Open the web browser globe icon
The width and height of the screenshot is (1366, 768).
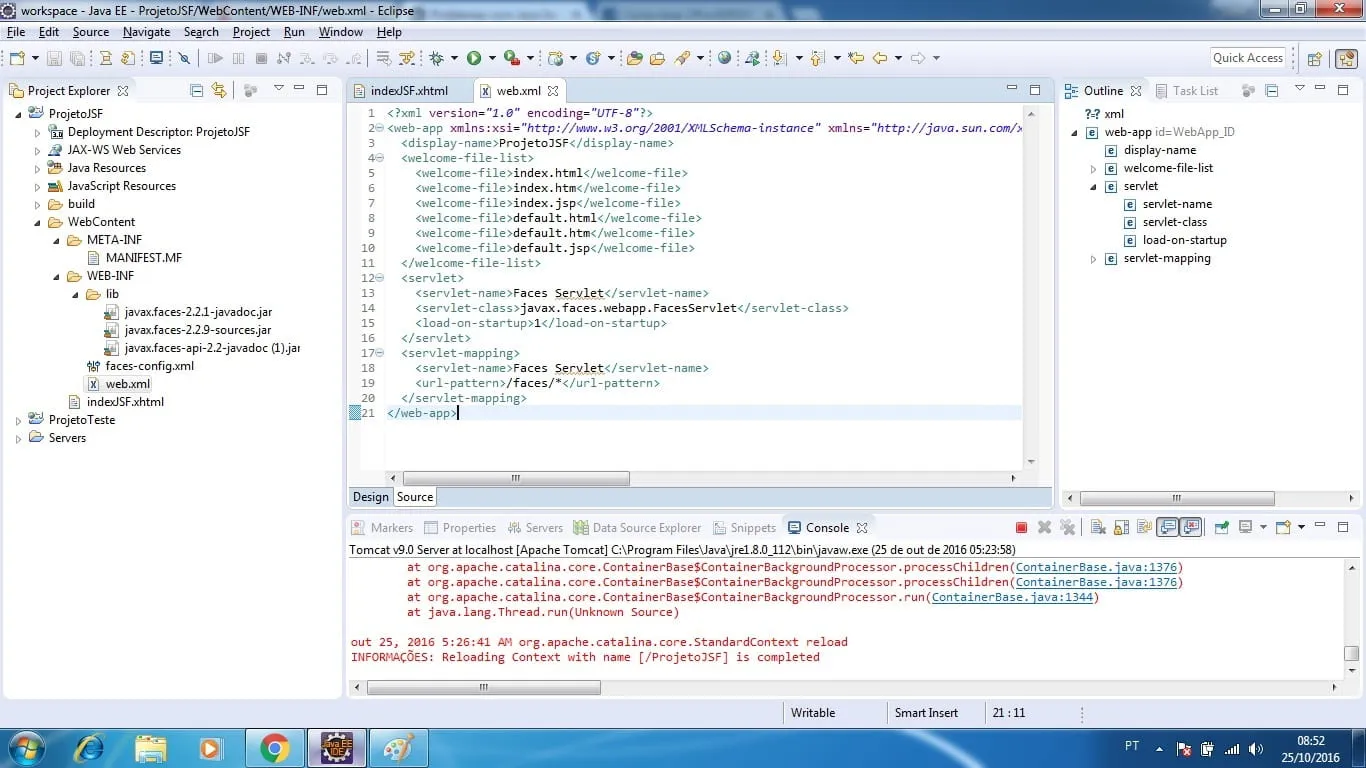coord(725,58)
